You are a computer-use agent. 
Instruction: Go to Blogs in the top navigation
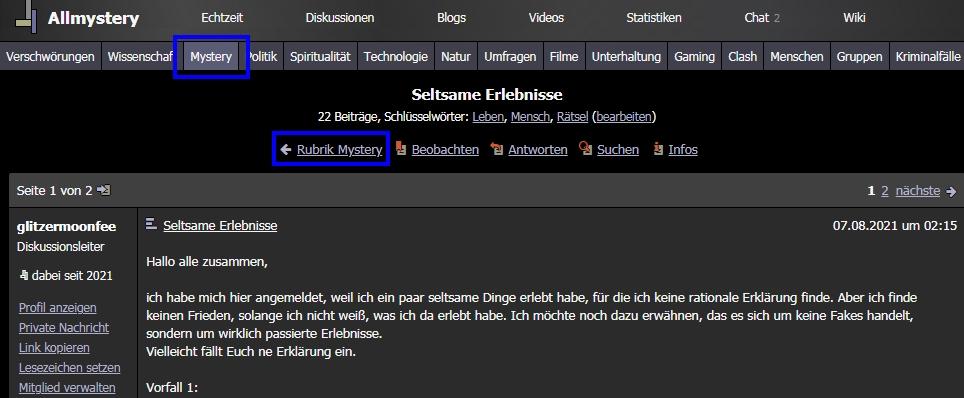(x=451, y=18)
